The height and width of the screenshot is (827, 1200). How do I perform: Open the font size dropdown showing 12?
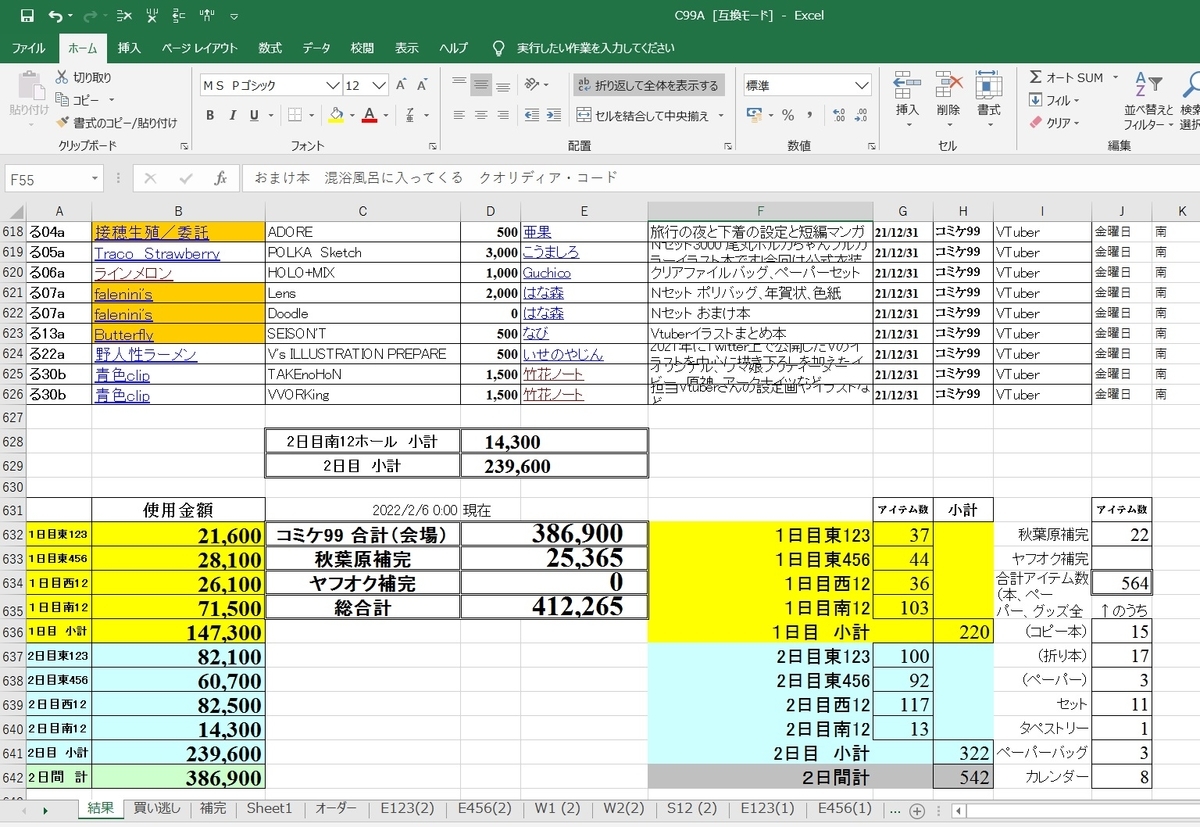[x=379, y=86]
